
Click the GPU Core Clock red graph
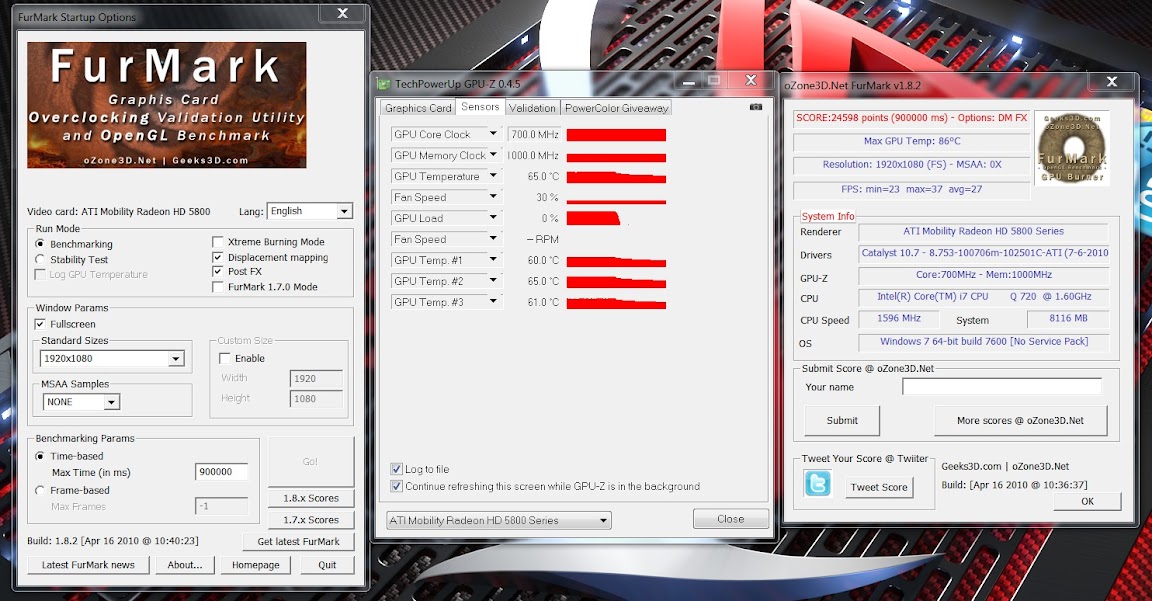pyautogui.click(x=616, y=134)
